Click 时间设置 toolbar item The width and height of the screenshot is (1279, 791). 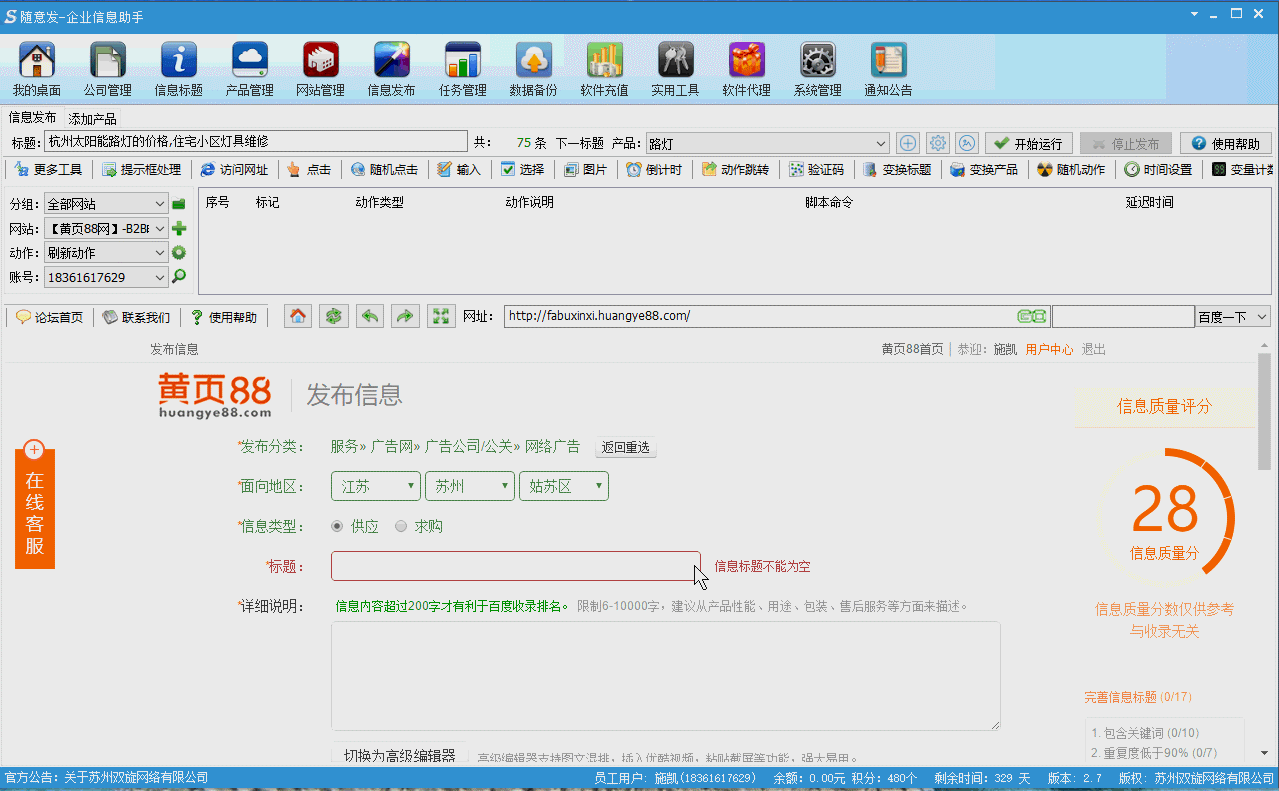coord(1159,170)
